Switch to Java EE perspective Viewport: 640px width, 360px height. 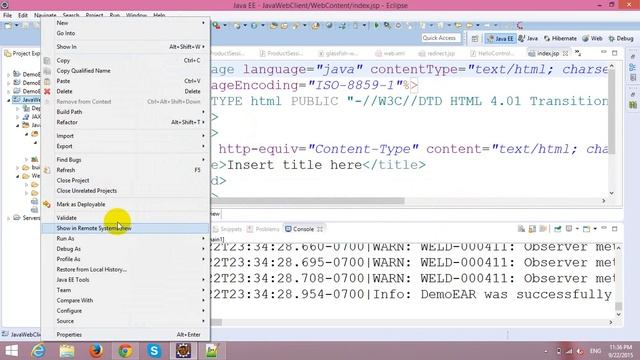[500, 38]
